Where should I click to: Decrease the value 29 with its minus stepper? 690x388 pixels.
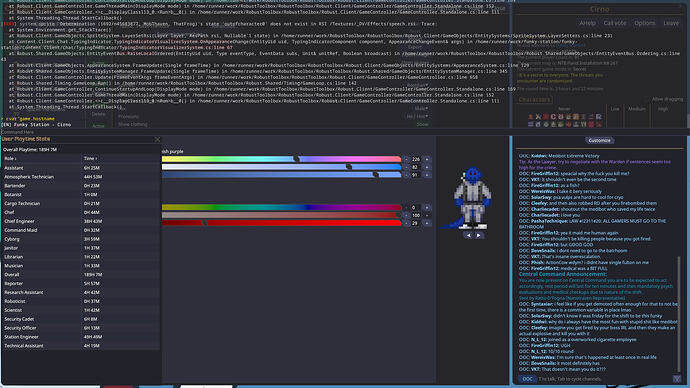pos(406,223)
